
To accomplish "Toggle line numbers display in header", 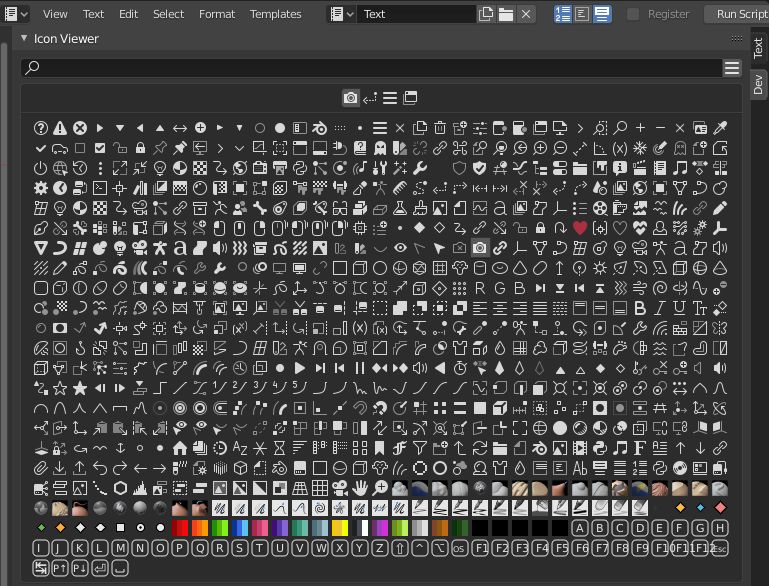I will pyautogui.click(x=562, y=14).
